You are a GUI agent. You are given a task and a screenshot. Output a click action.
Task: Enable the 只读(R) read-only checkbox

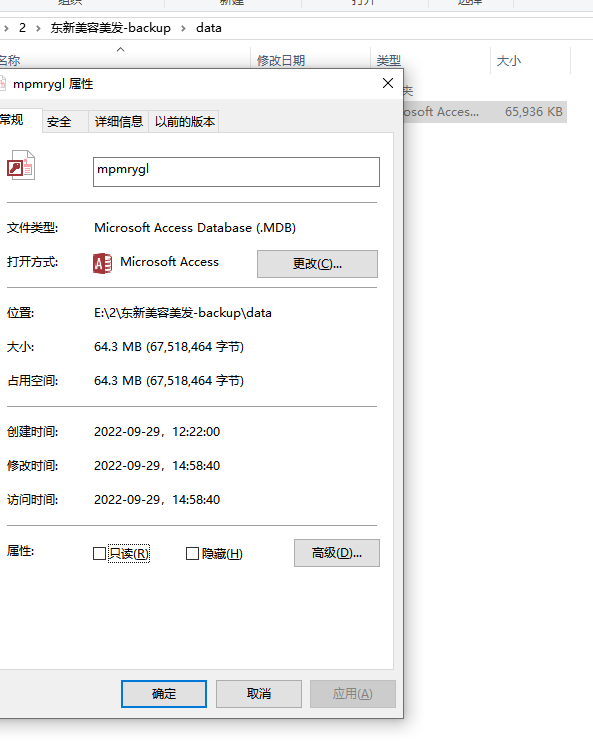(99, 553)
